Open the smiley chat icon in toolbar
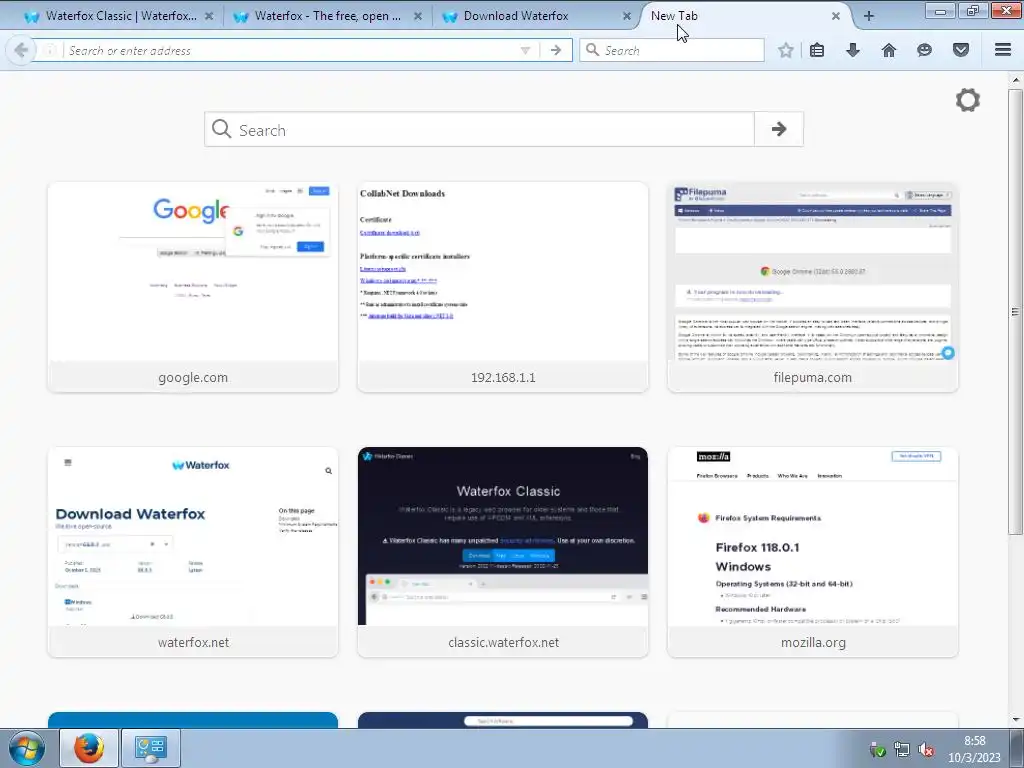 pos(924,50)
